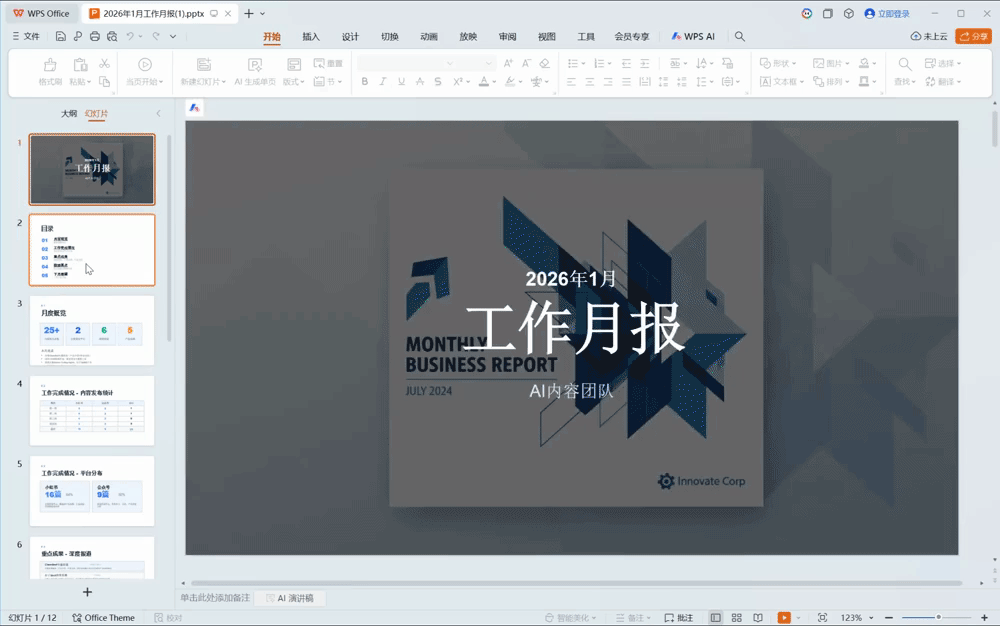
Task: Toggle text shadow S button
Action: [438, 82]
